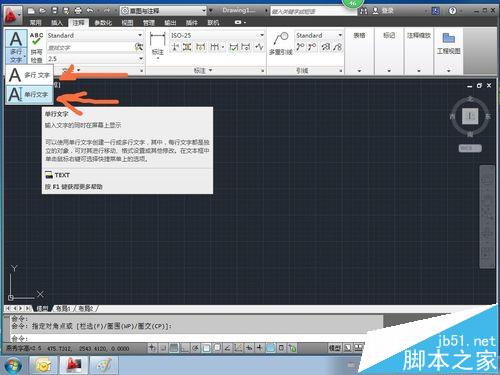The image size is (500, 375).
Task: Switch to the 输出 ribbon tab
Action: [x=170, y=22]
